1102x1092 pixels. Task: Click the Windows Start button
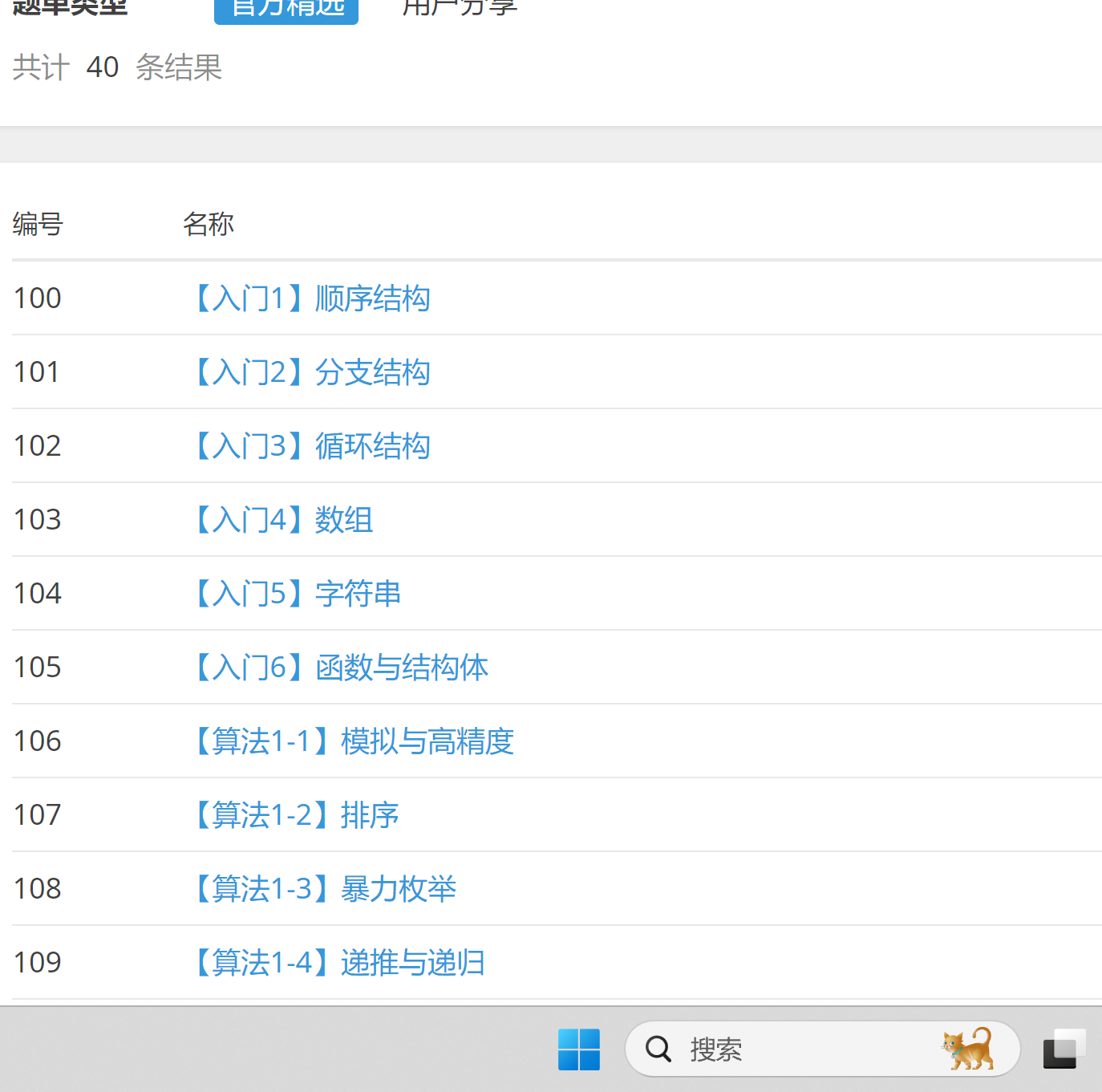click(578, 1049)
